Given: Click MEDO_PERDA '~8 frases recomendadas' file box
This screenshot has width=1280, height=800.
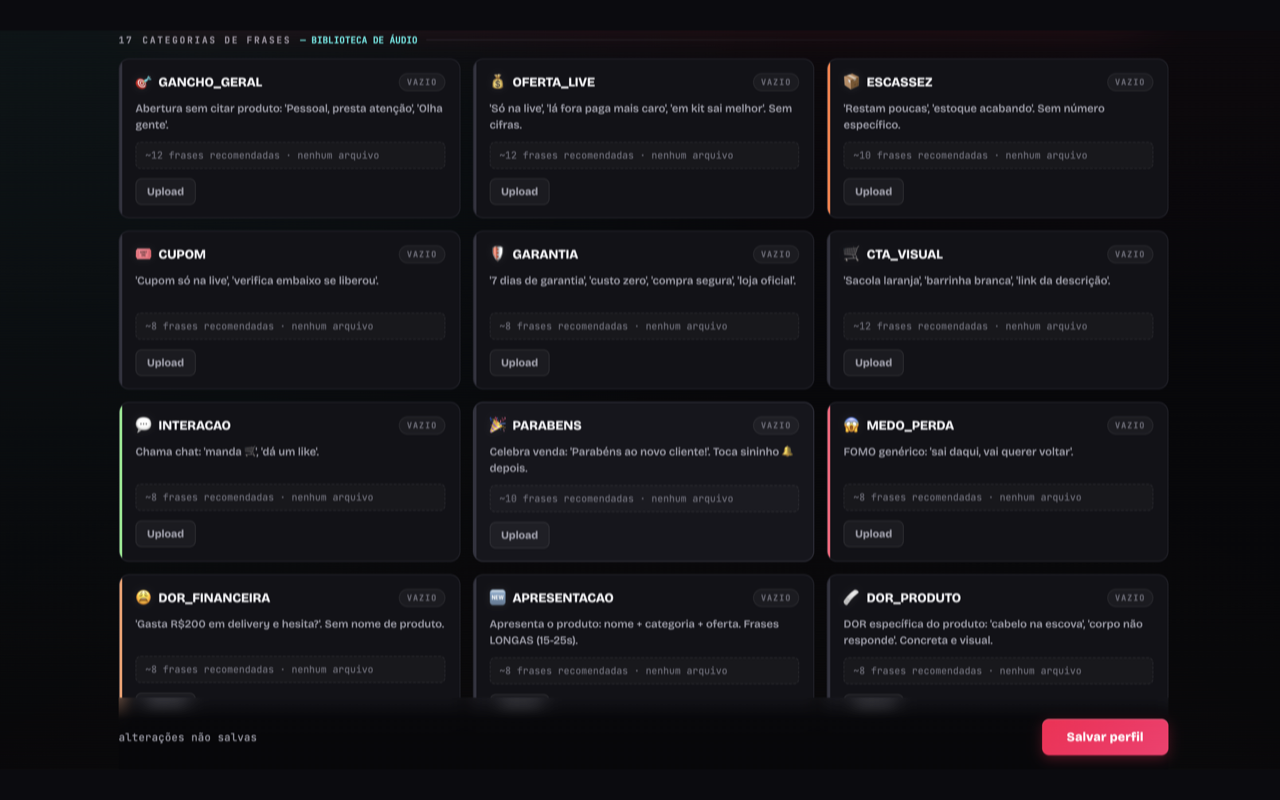Looking at the screenshot, I should pyautogui.click(x=998, y=497).
